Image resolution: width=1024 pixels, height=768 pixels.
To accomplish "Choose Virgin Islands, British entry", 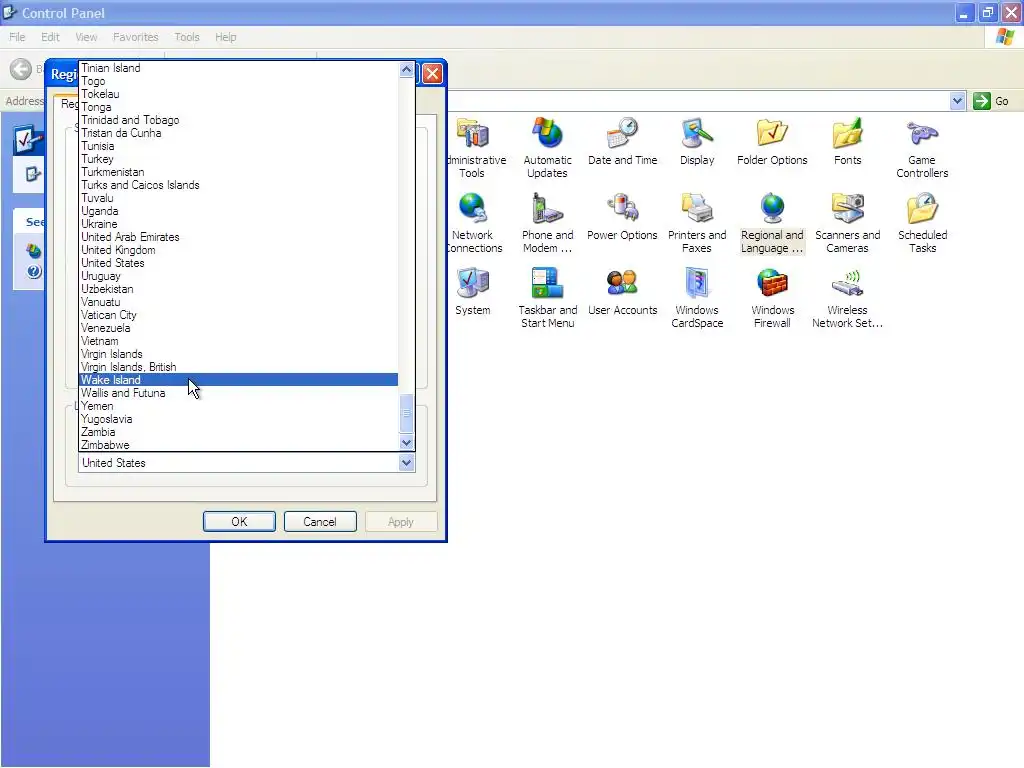I will pos(238,367).
